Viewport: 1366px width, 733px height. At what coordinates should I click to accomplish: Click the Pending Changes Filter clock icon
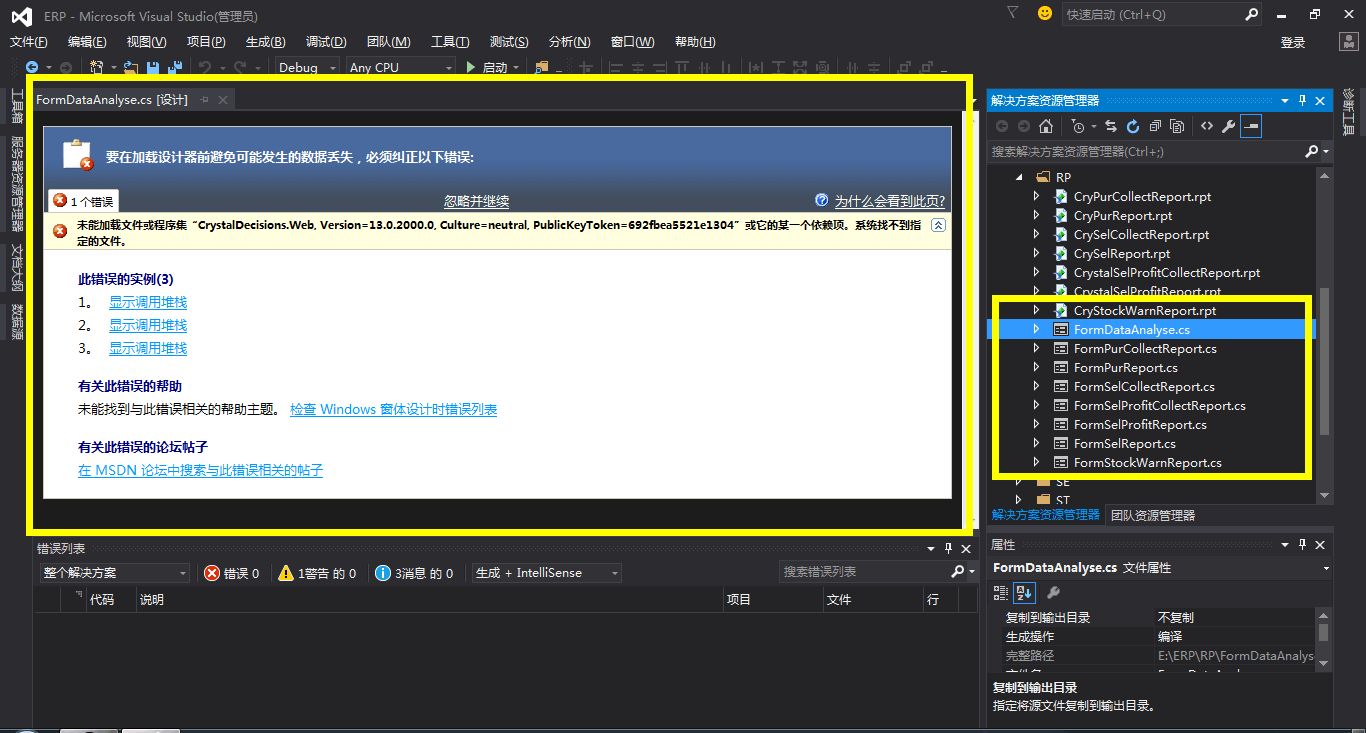[1077, 126]
